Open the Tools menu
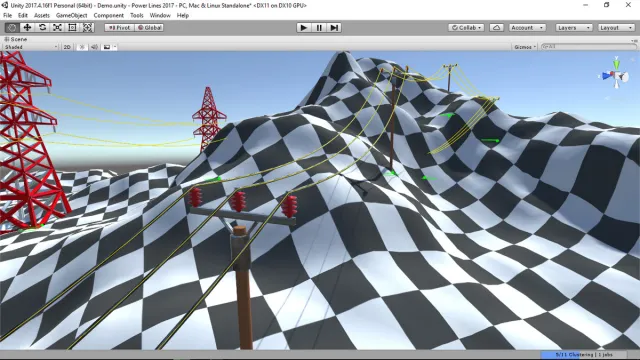Screen dimensions: 640x360 point(137,15)
